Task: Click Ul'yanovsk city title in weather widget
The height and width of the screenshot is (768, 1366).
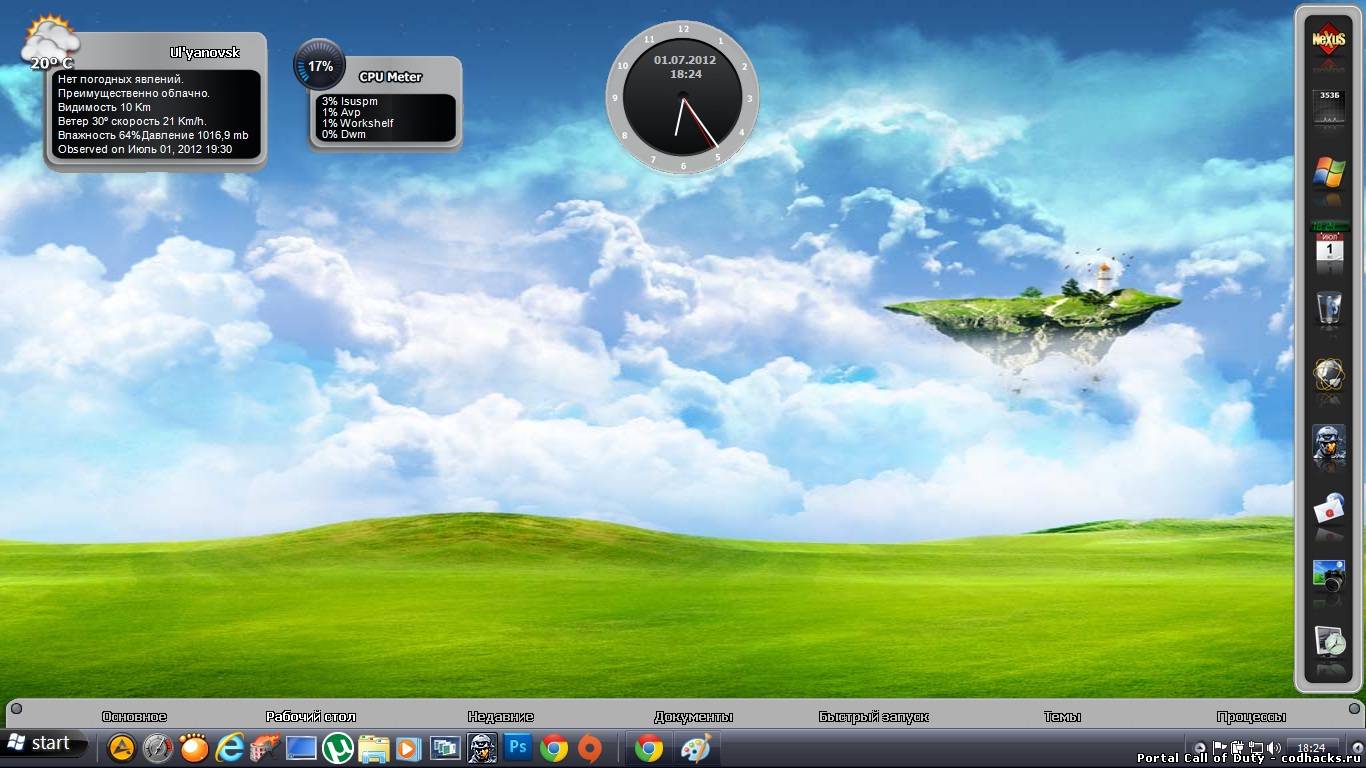Action: pos(204,52)
